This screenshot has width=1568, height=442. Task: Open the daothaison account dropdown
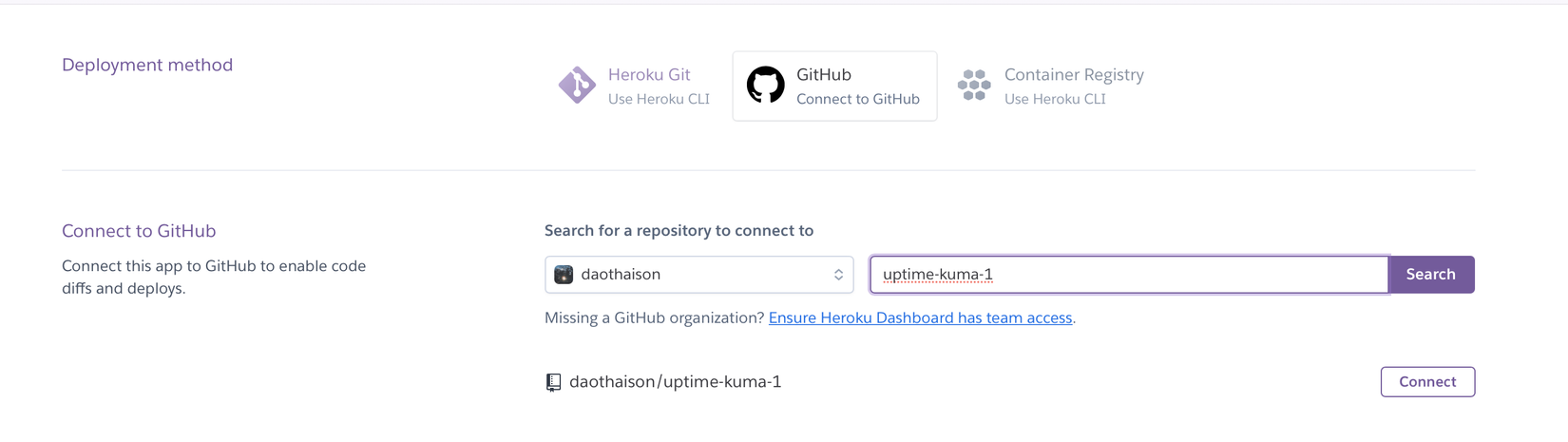coord(698,275)
